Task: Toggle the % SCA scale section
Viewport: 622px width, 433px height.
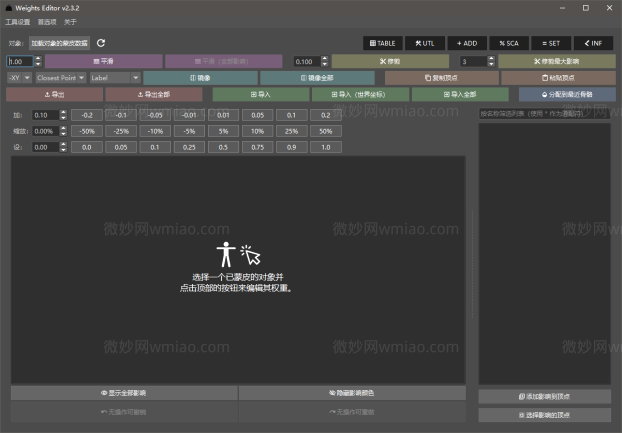Action: 509,43
